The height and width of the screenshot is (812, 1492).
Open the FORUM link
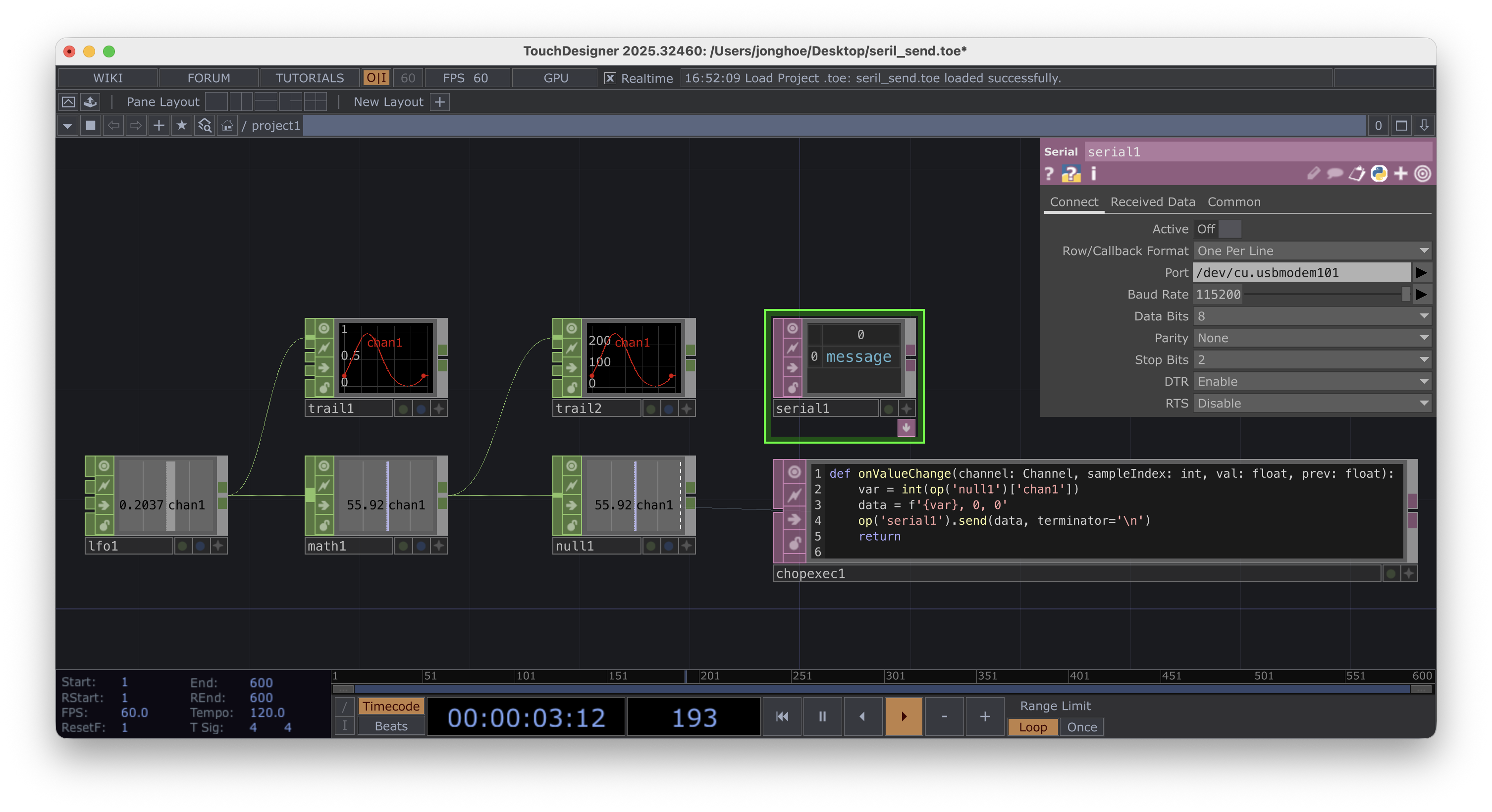[x=209, y=78]
